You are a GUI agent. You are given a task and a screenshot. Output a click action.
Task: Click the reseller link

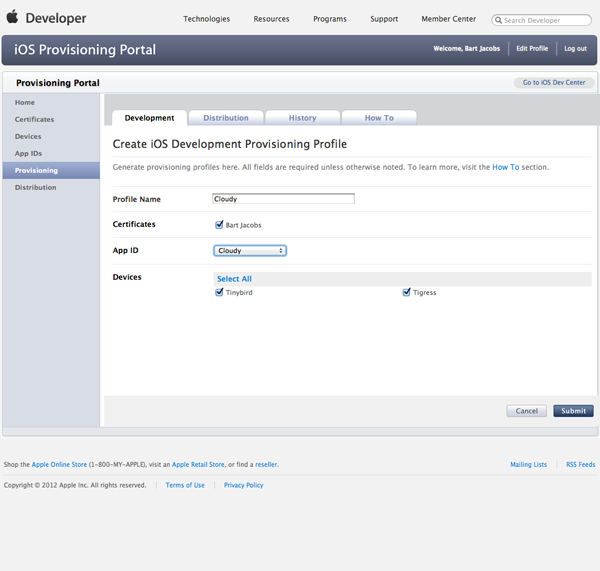point(266,464)
